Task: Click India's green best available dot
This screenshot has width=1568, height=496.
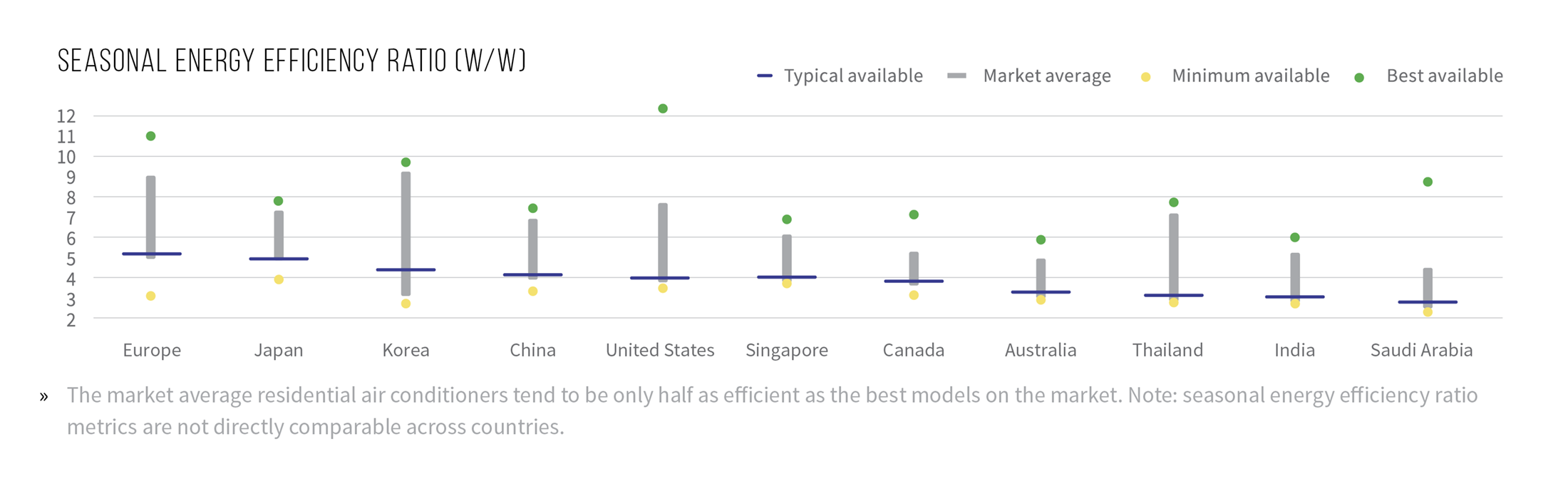Action: click(x=1295, y=237)
